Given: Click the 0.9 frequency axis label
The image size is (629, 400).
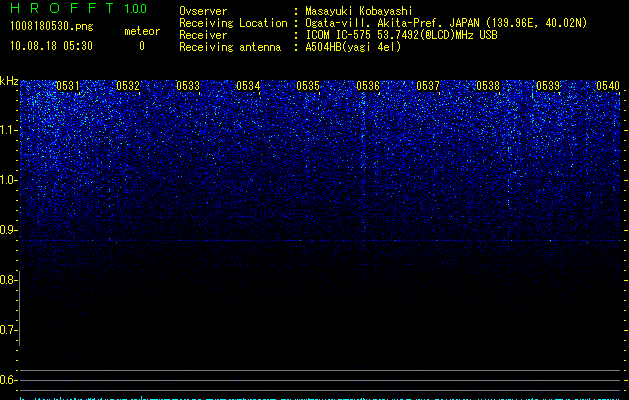Looking at the screenshot, I should coord(7,230).
